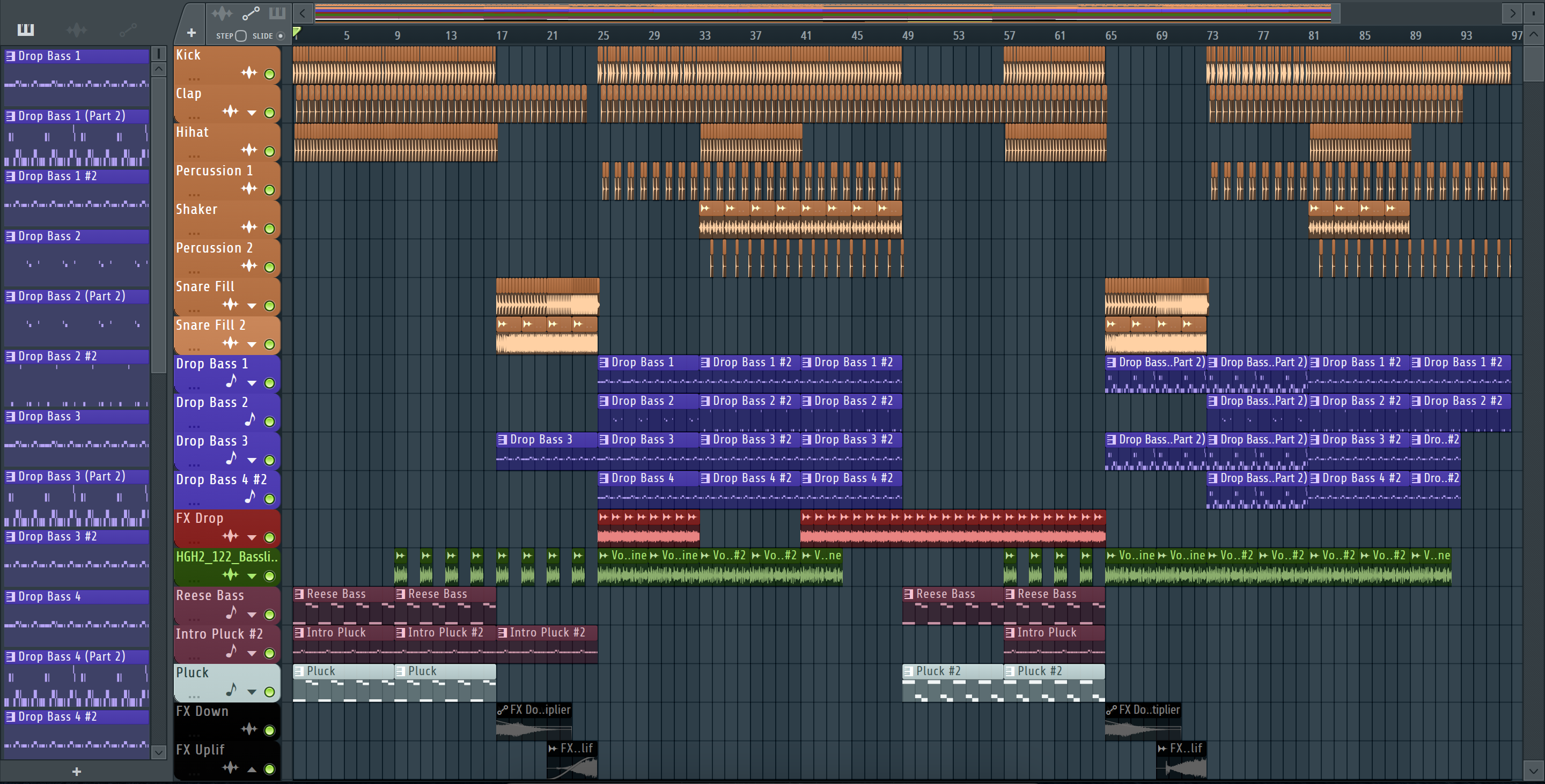This screenshot has width=1545, height=784.
Task: Click the waveform icon on the Hihat track
Action: click(x=249, y=150)
